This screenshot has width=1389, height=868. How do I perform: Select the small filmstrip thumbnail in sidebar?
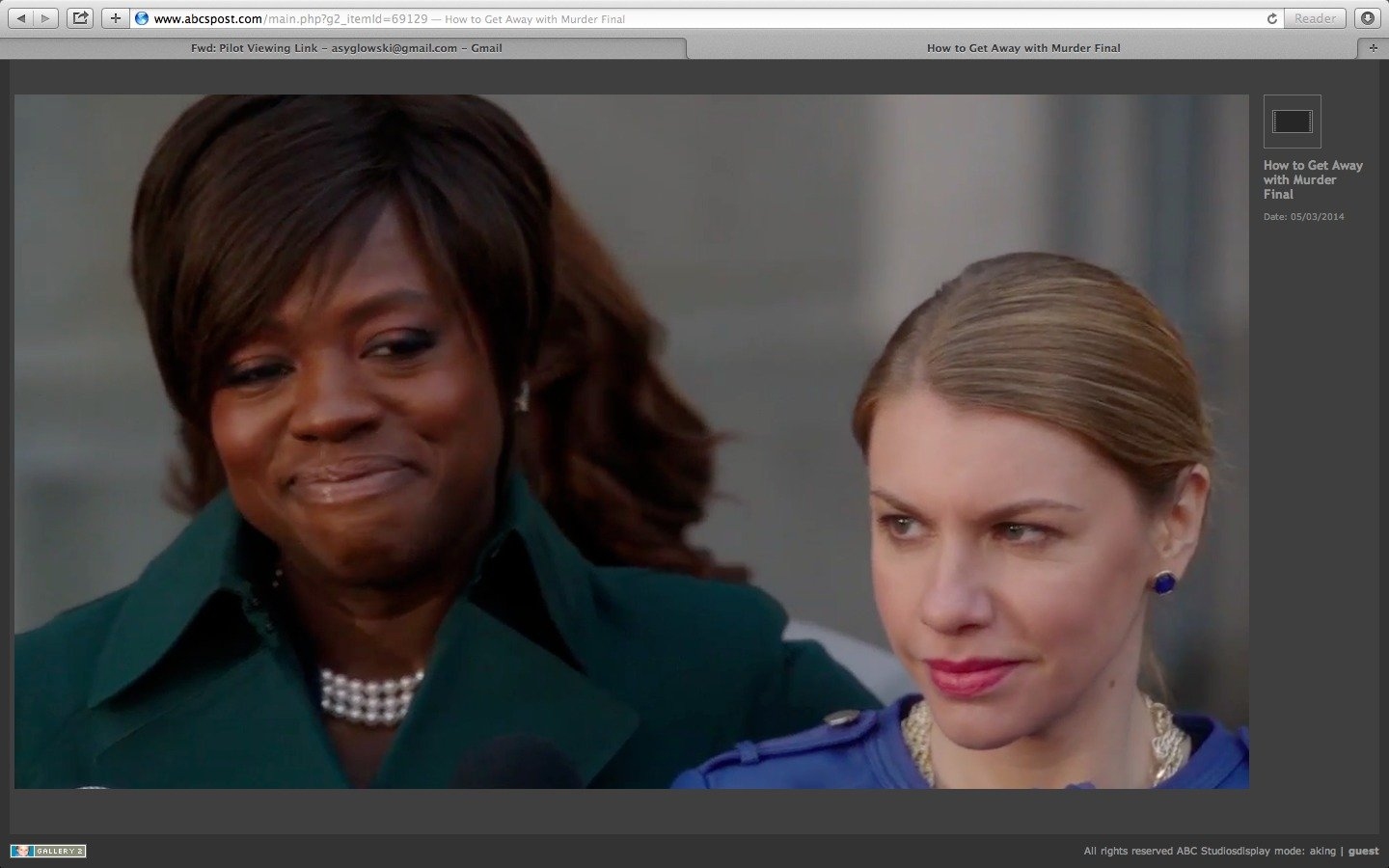(x=1293, y=122)
